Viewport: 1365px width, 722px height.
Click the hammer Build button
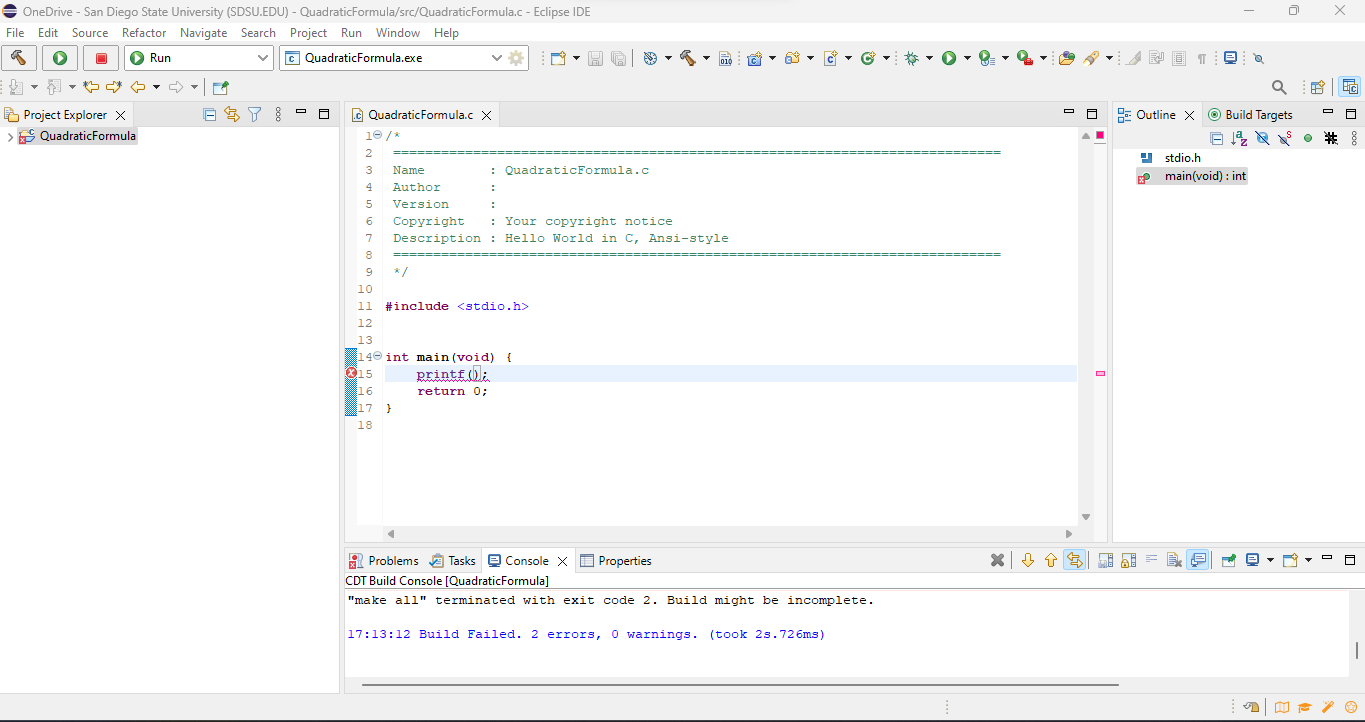(19, 58)
